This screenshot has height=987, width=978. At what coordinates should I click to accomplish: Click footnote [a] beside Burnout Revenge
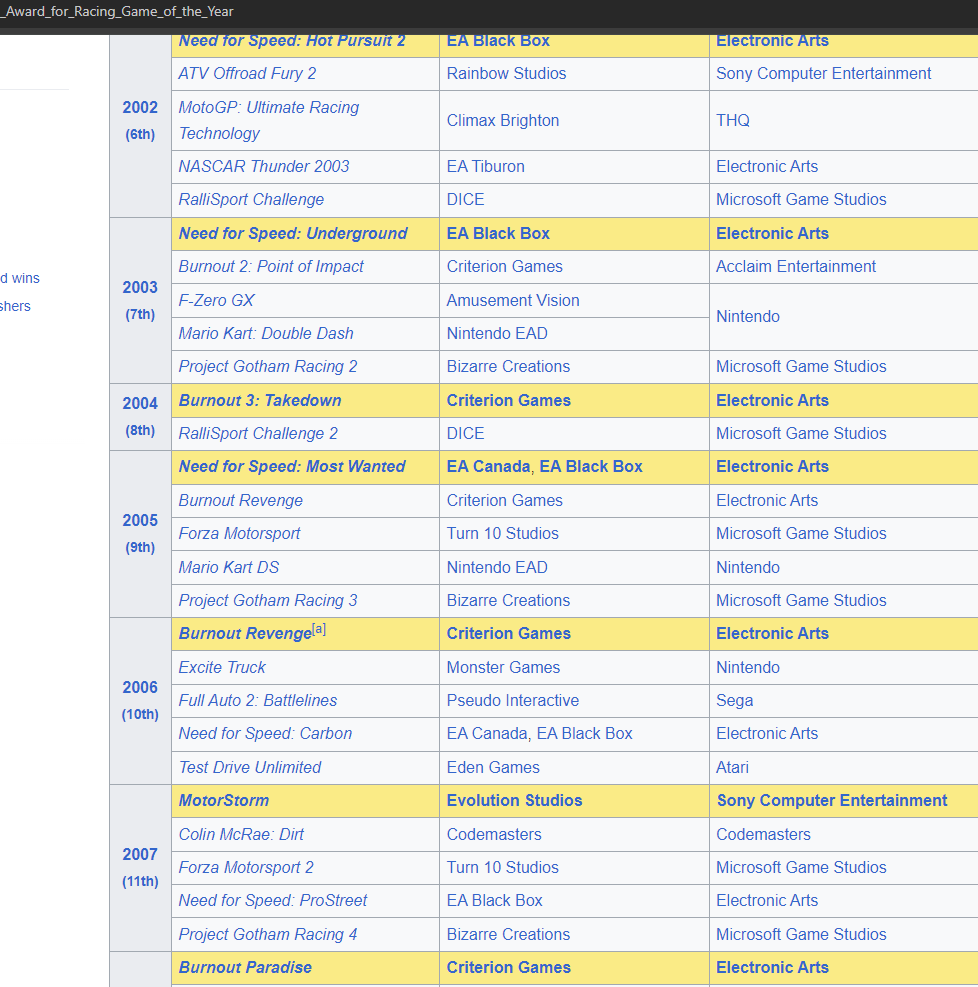319,629
